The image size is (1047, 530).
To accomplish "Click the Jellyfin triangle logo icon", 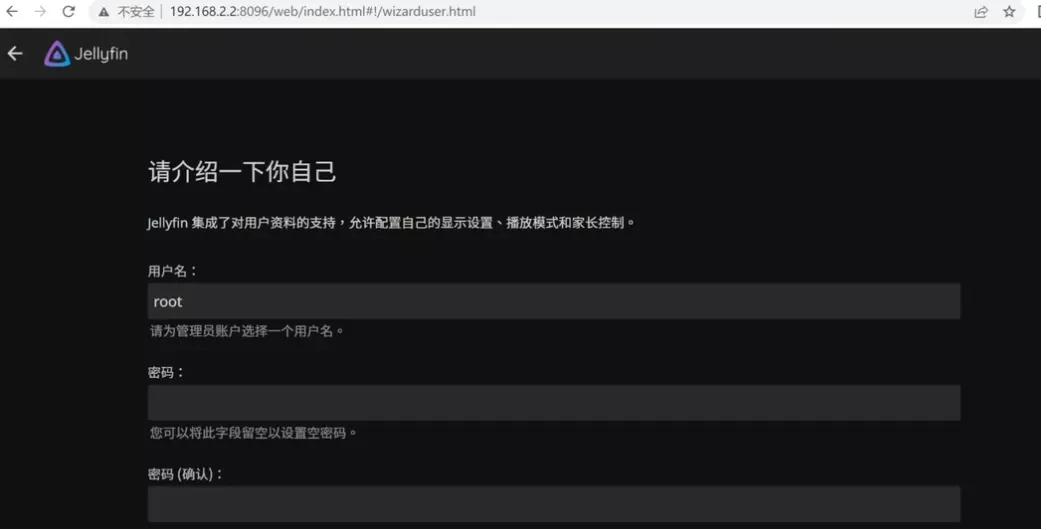I will point(57,54).
